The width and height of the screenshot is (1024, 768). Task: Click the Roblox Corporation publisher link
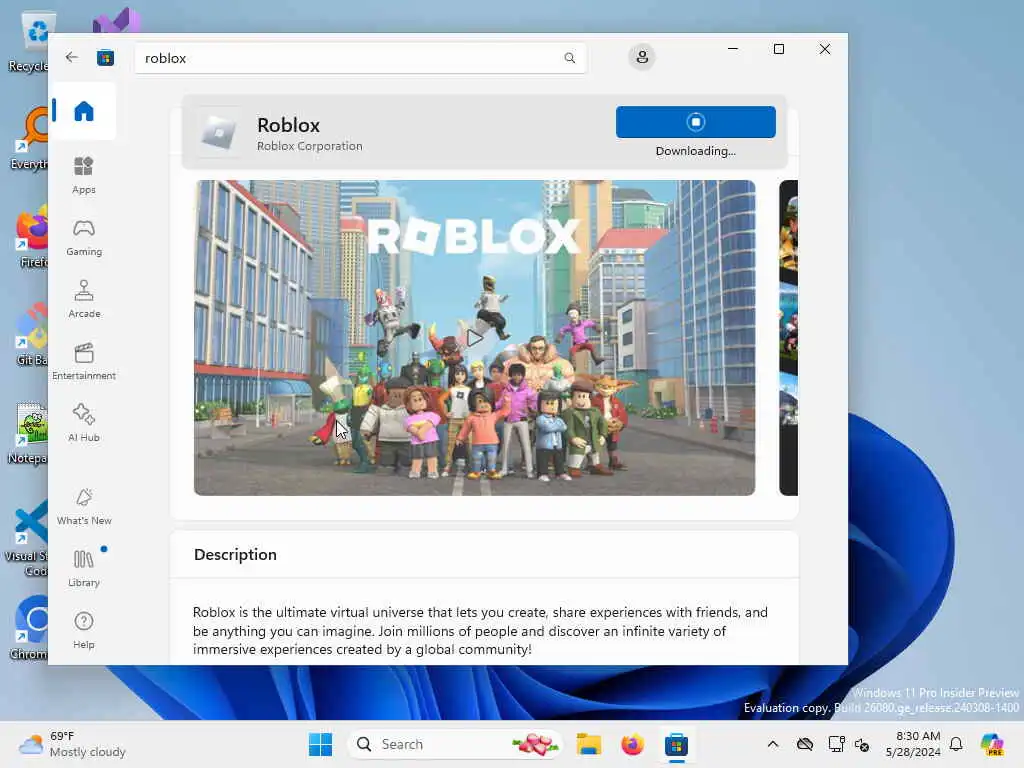(x=310, y=146)
